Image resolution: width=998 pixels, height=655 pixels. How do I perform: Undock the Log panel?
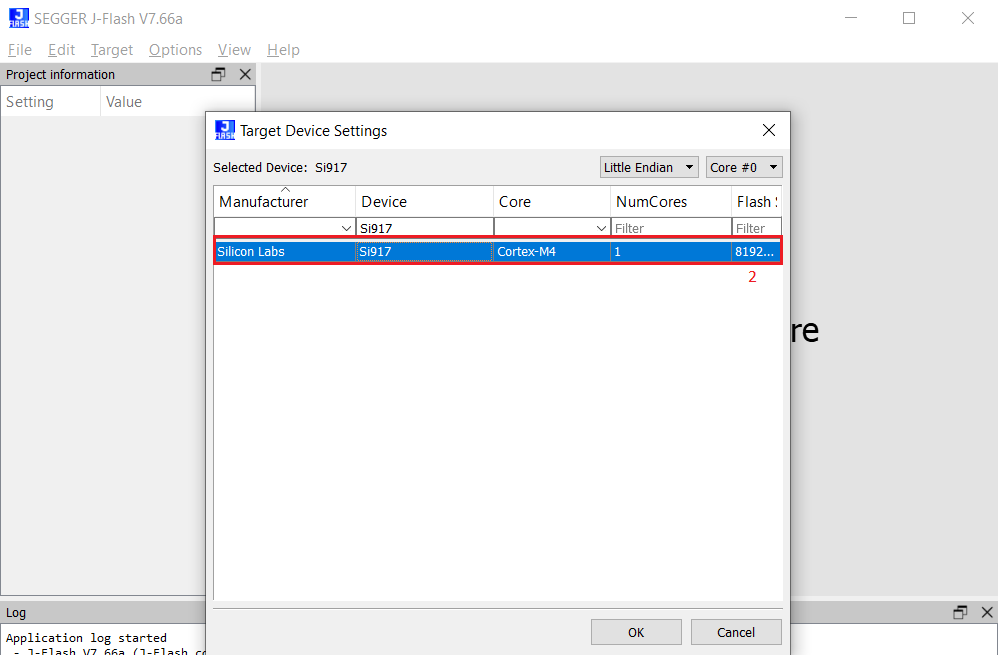click(x=960, y=612)
